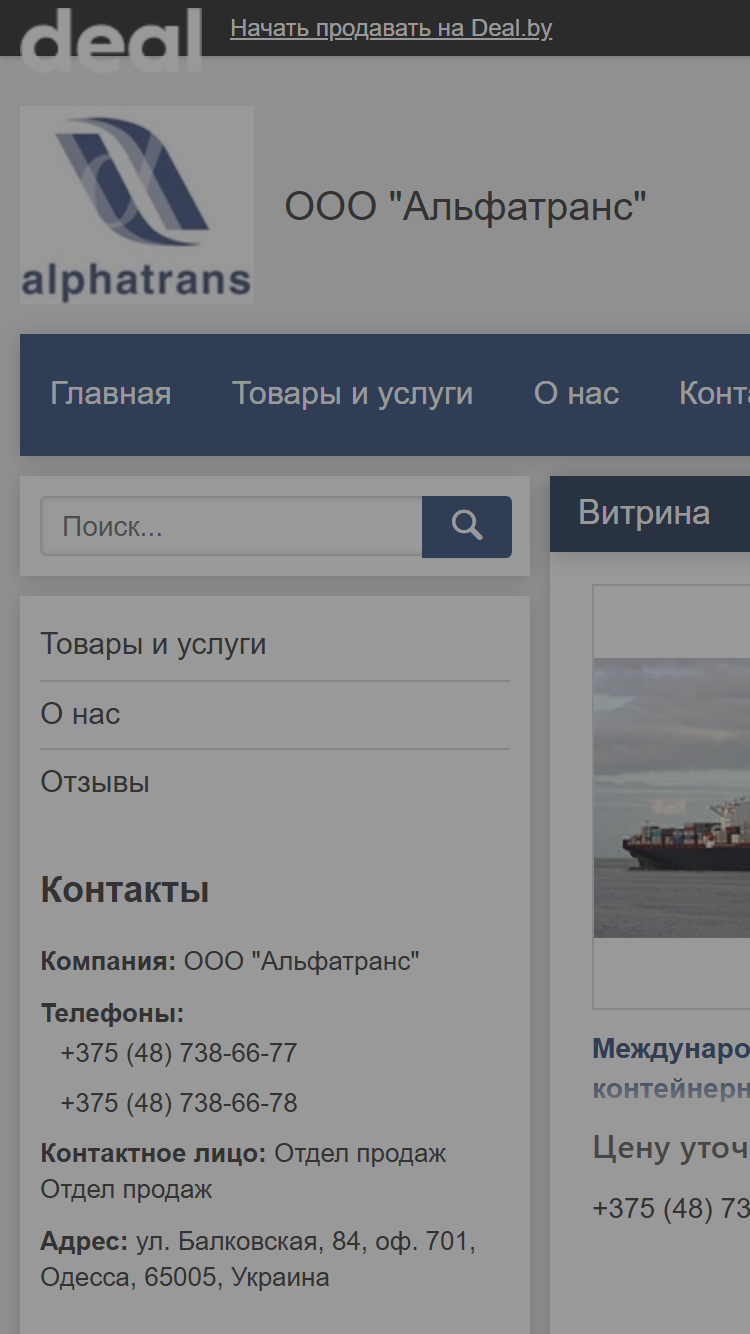Switch to the Витрина tab
This screenshot has height=1334, width=750.
pos(645,513)
